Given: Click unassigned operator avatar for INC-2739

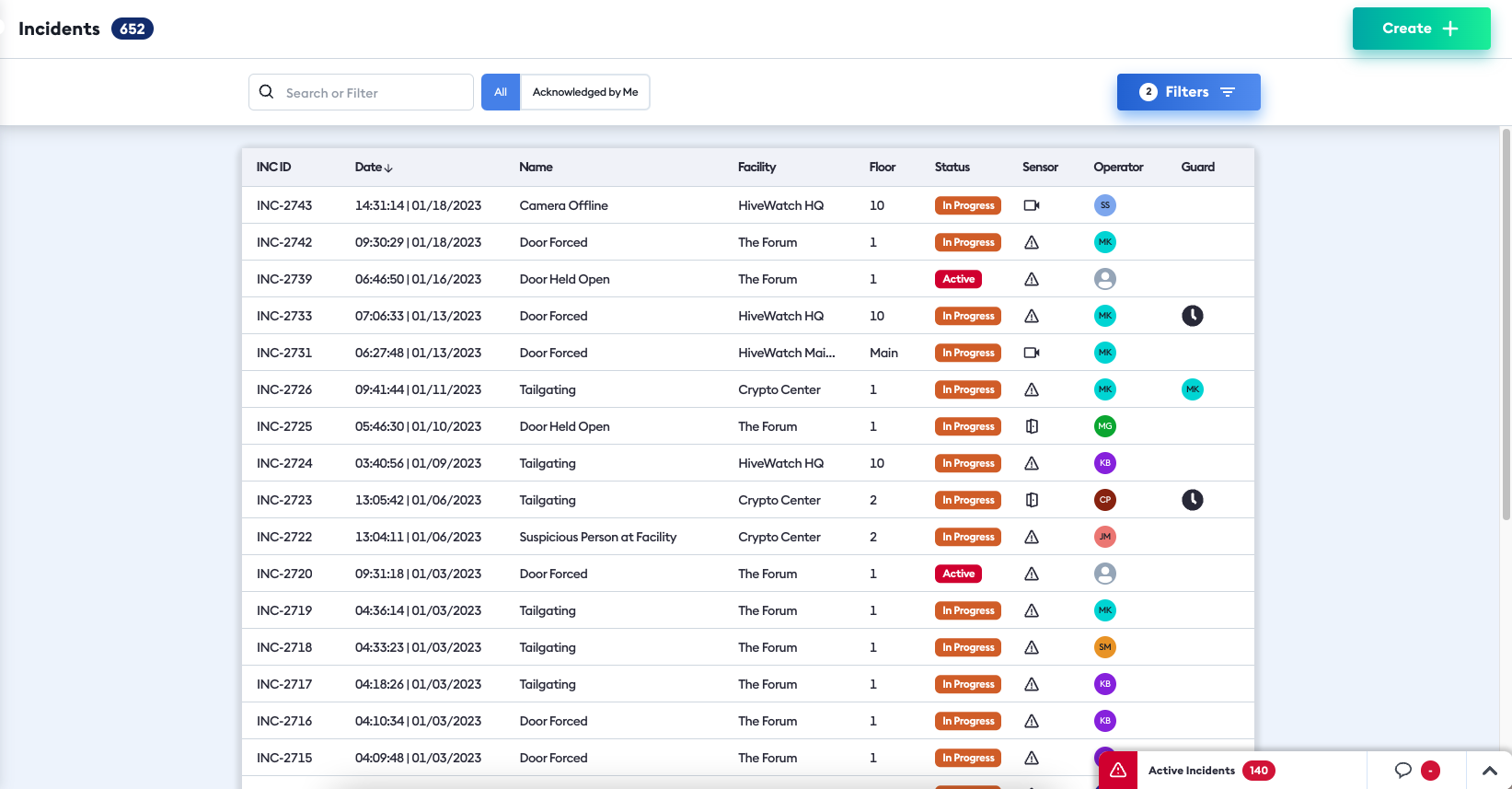Looking at the screenshot, I should tap(1104, 279).
